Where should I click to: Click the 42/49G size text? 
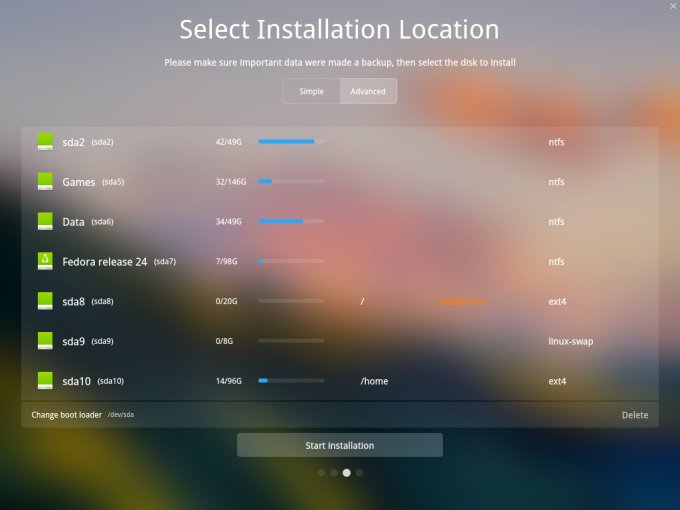pyautogui.click(x=229, y=142)
